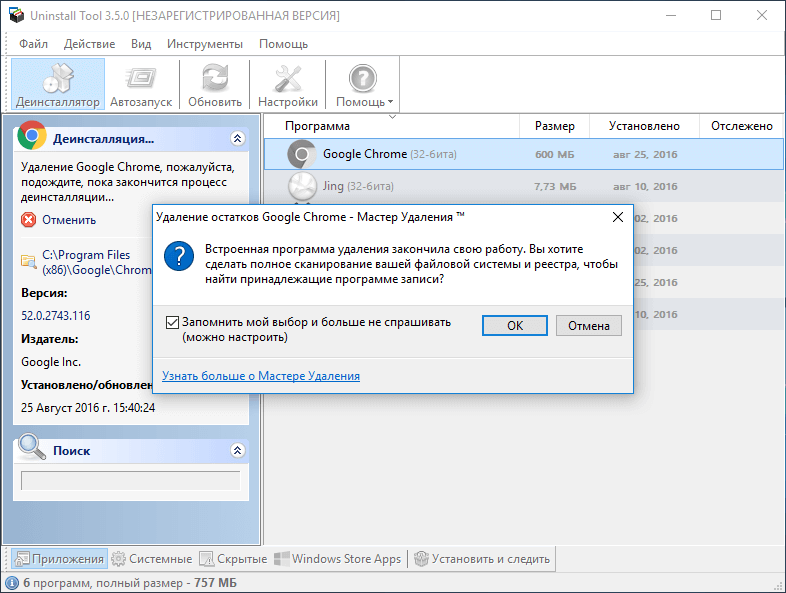
Task: Select the Google Chrome row in list
Action: [x=523, y=154]
